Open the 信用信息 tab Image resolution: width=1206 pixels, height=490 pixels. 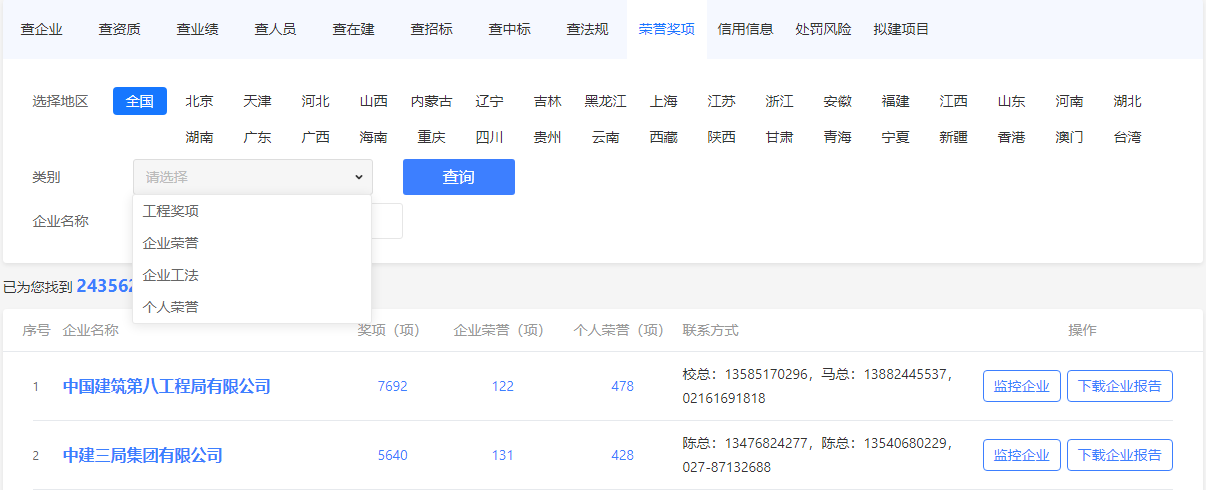(746, 29)
